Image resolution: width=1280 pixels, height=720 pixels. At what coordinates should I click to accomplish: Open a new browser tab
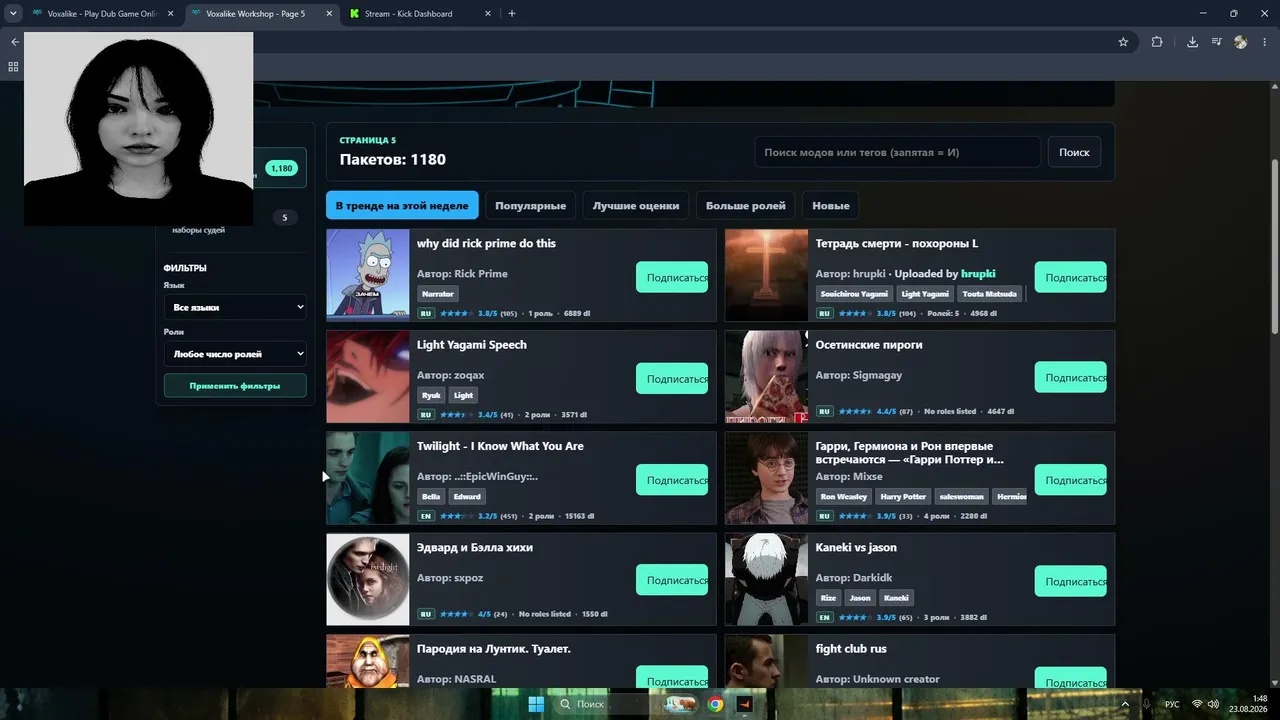click(512, 14)
